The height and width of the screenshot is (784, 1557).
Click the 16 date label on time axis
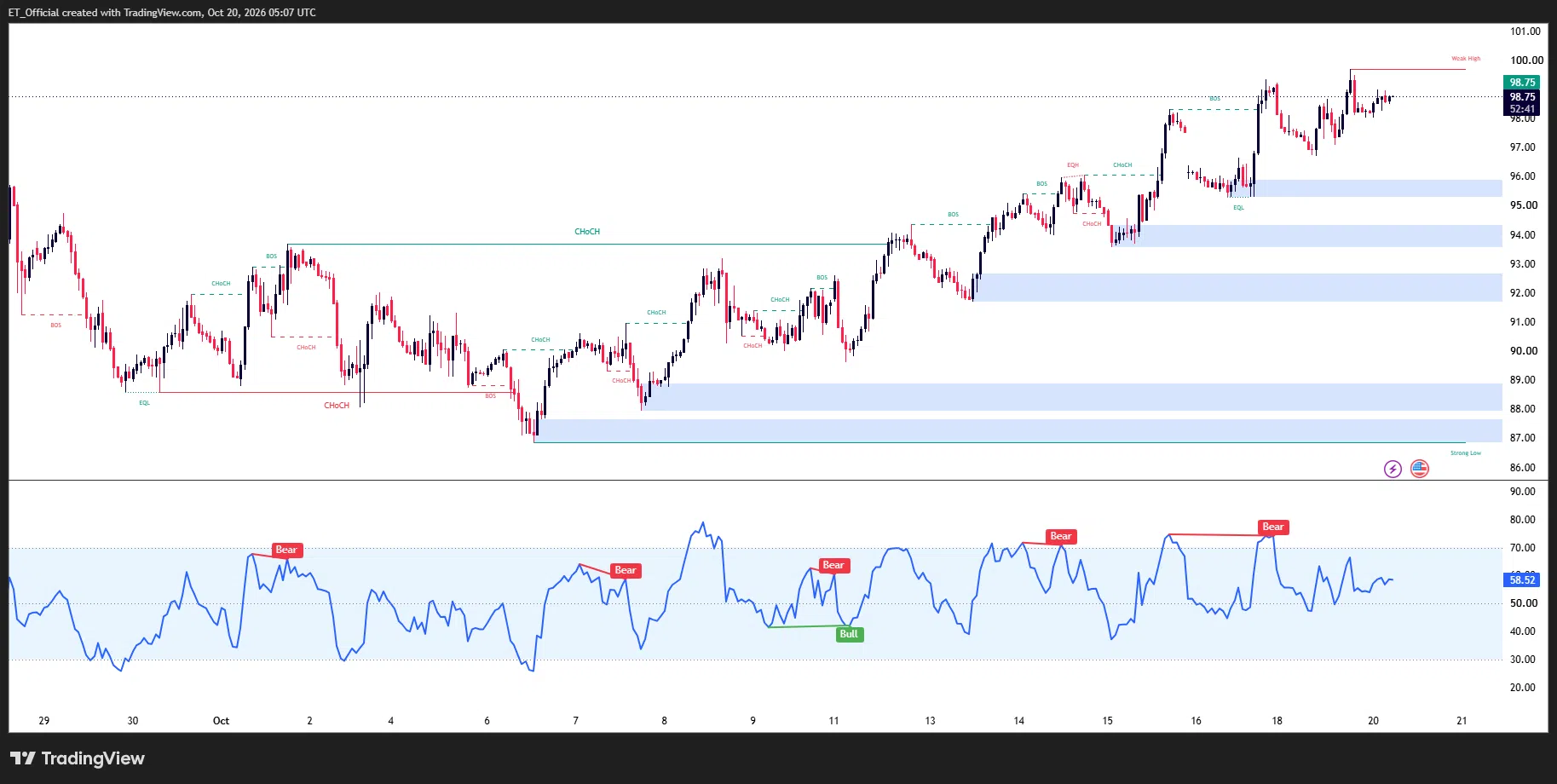click(x=1196, y=721)
